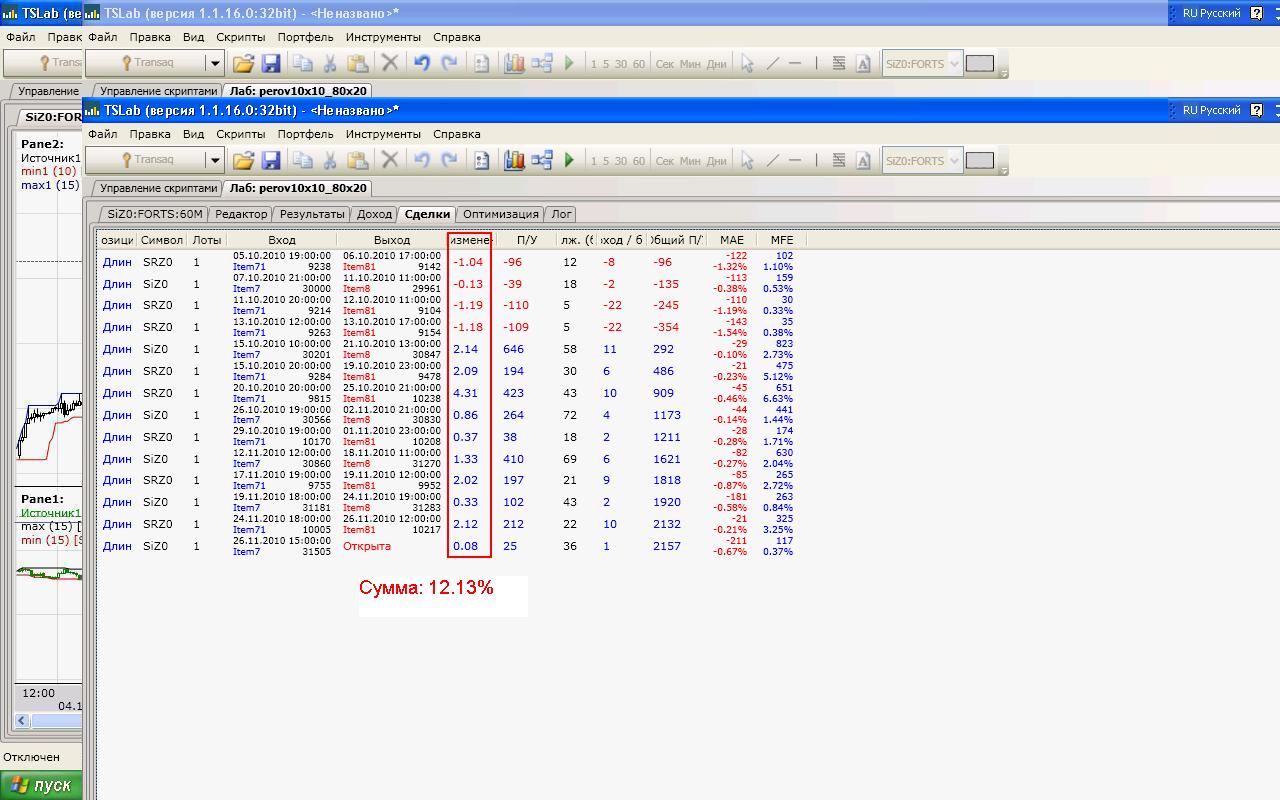Click the gray color swatch in front toolbar
This screenshot has width=1280, height=800.
click(x=979, y=160)
